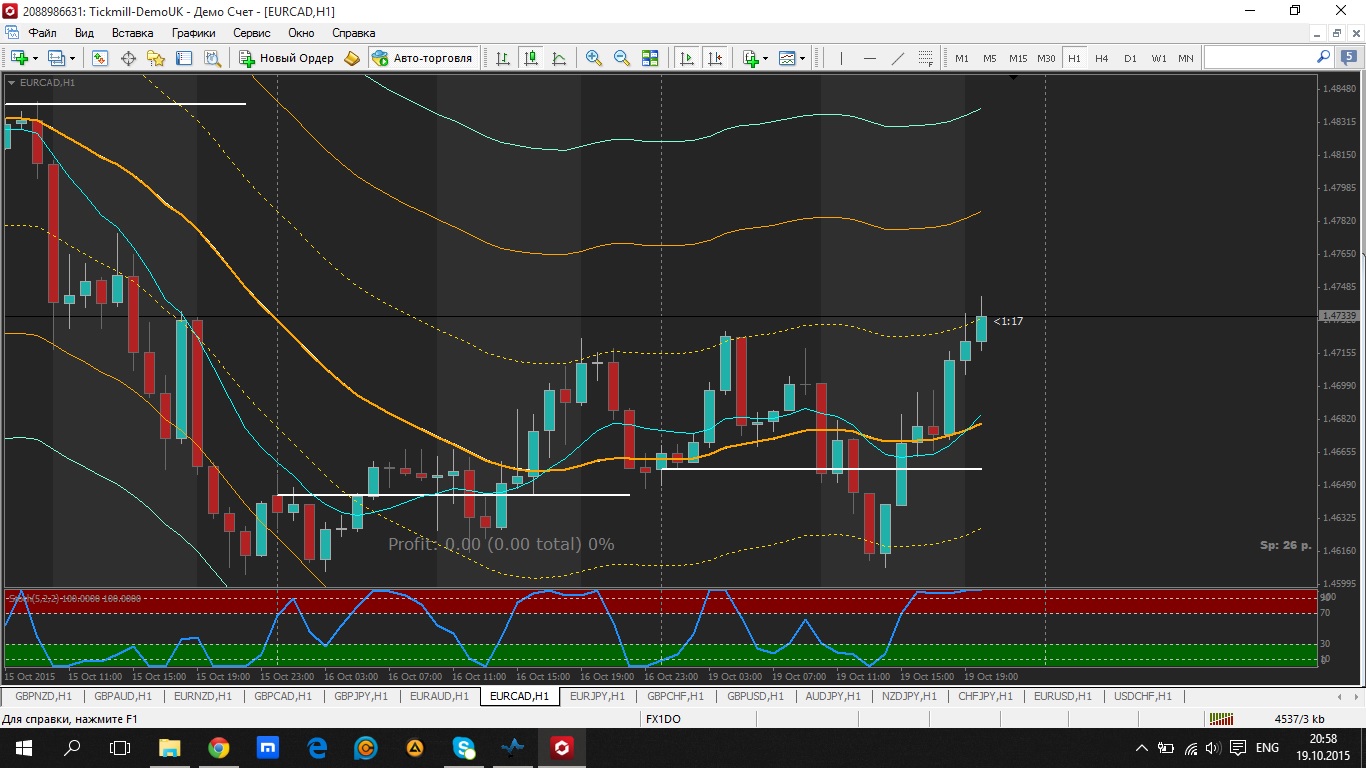Click the search magnifier icon
This screenshot has height=768, width=1366.
tap(1323, 58)
